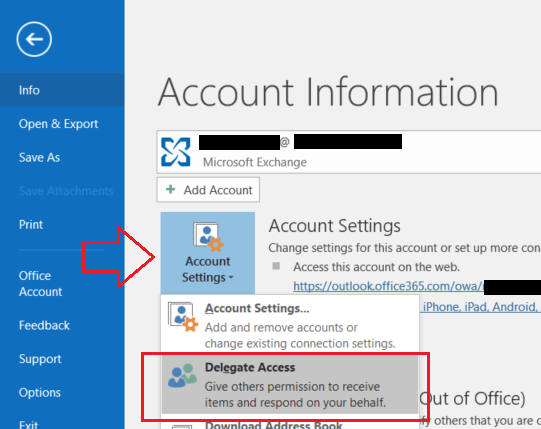Open the Account Settings dropdown button
The height and width of the screenshot is (429, 541).
click(x=208, y=253)
